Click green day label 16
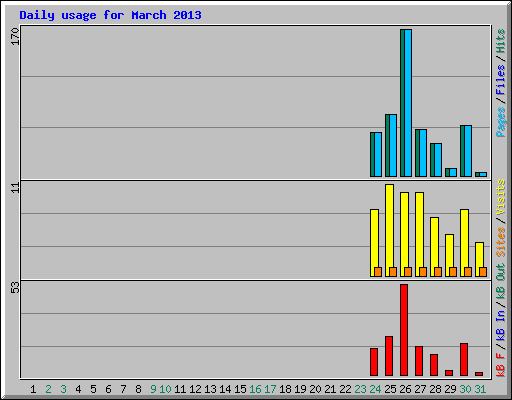 coord(255,389)
